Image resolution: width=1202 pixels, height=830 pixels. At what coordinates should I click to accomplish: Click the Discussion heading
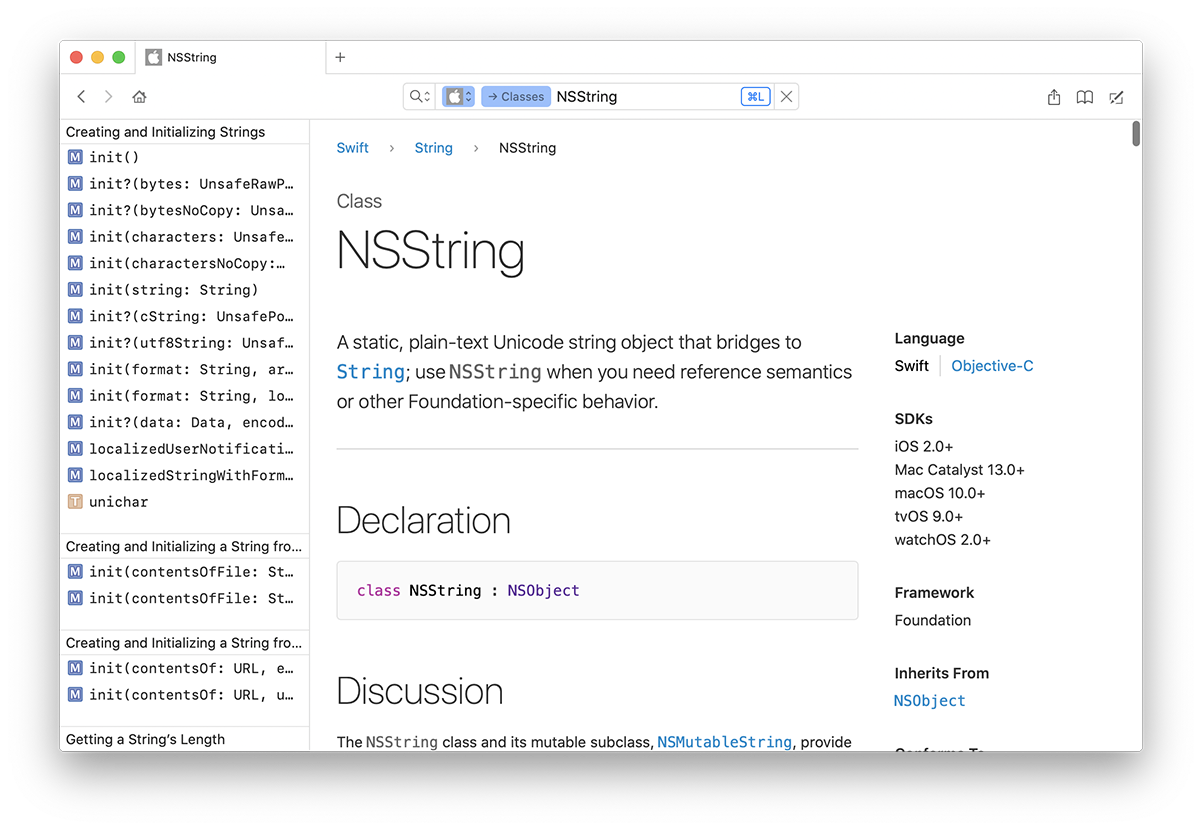420,691
